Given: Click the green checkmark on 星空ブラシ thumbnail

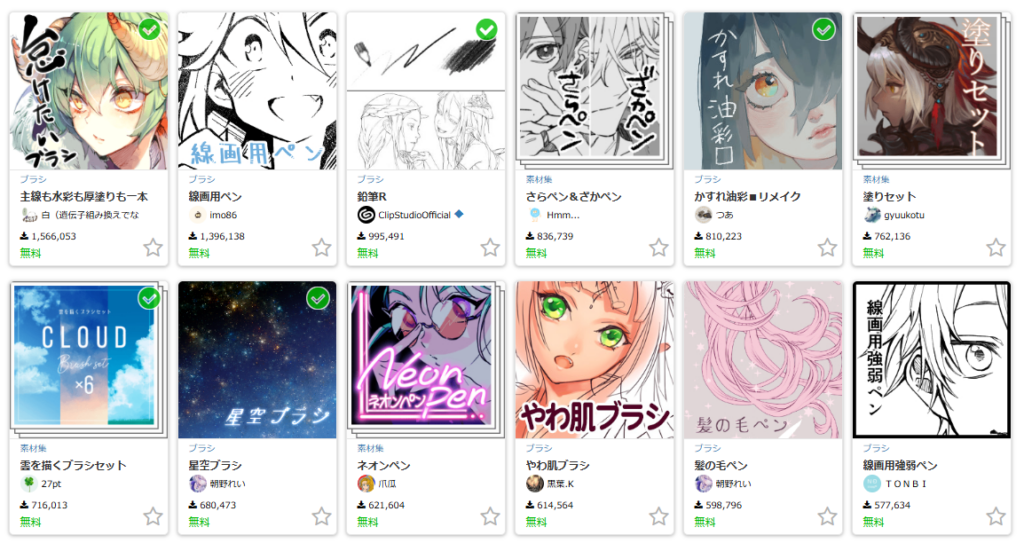Looking at the screenshot, I should coord(318,299).
